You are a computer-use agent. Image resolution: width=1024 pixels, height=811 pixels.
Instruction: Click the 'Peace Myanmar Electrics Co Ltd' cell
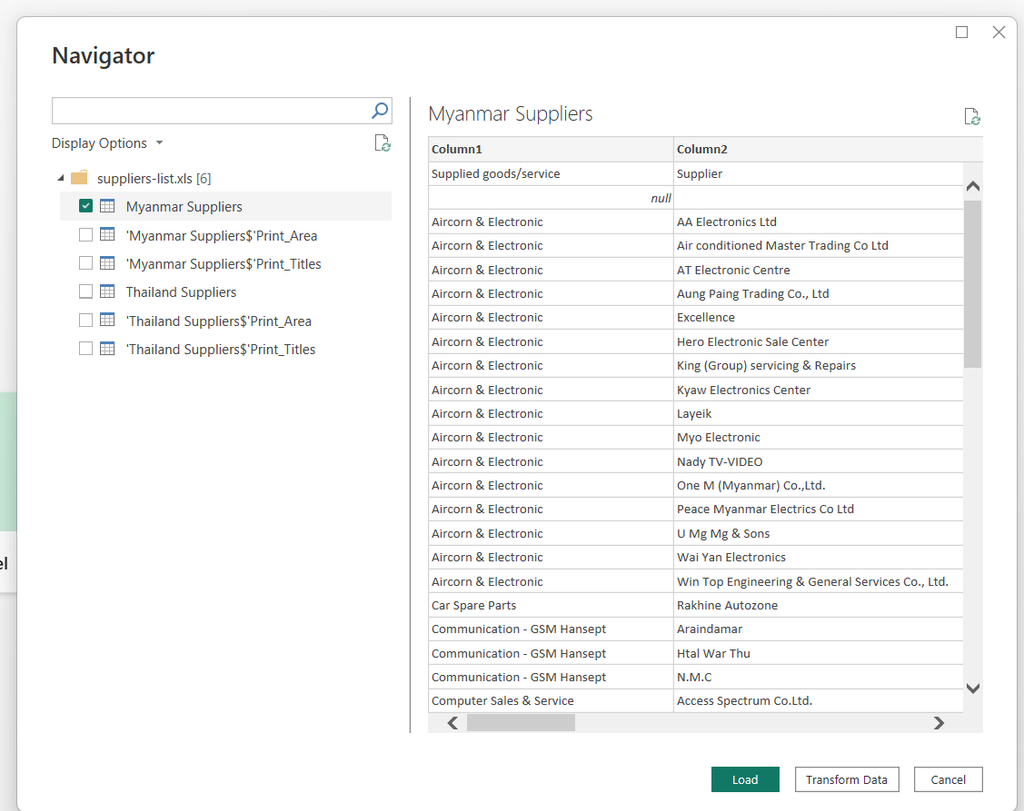click(818, 509)
